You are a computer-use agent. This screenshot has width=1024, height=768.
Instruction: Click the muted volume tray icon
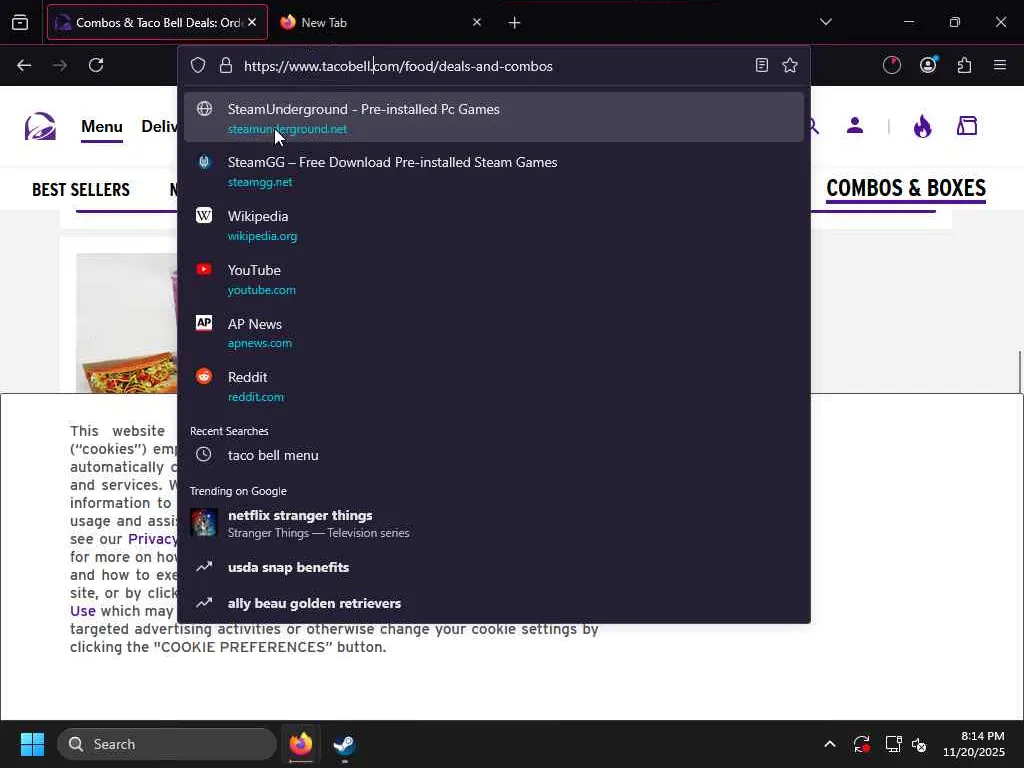pyautogui.click(x=919, y=744)
